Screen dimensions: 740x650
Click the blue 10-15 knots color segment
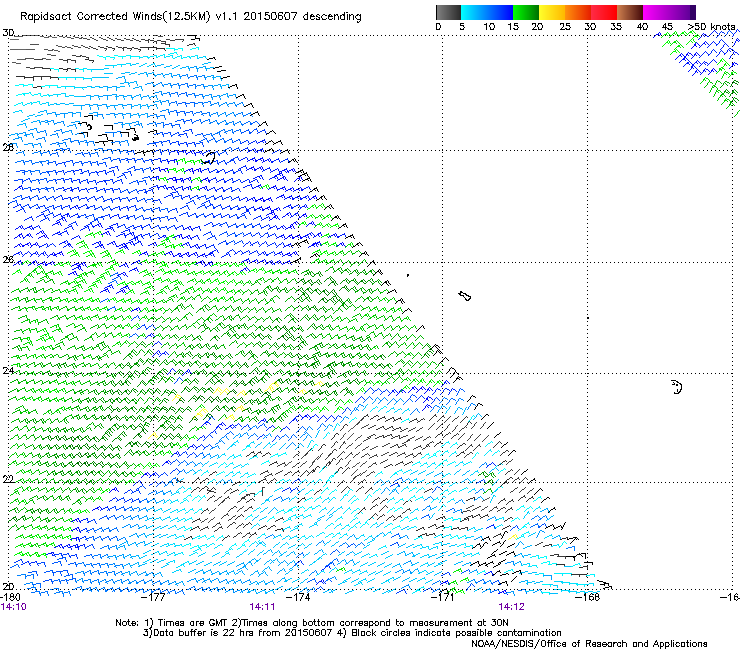tap(500, 12)
